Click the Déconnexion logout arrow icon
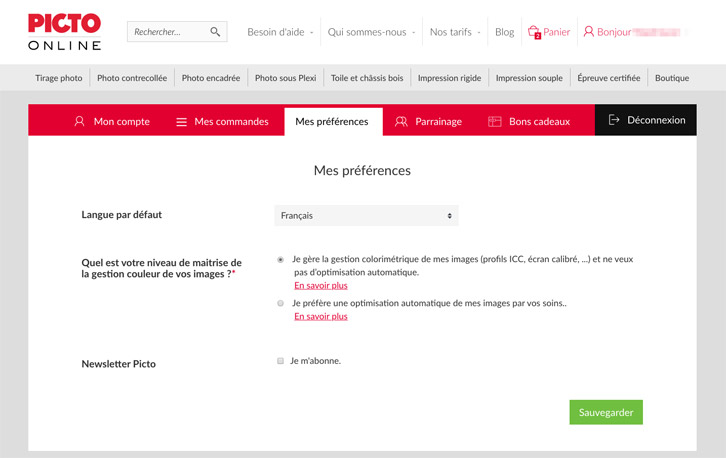 [614, 120]
